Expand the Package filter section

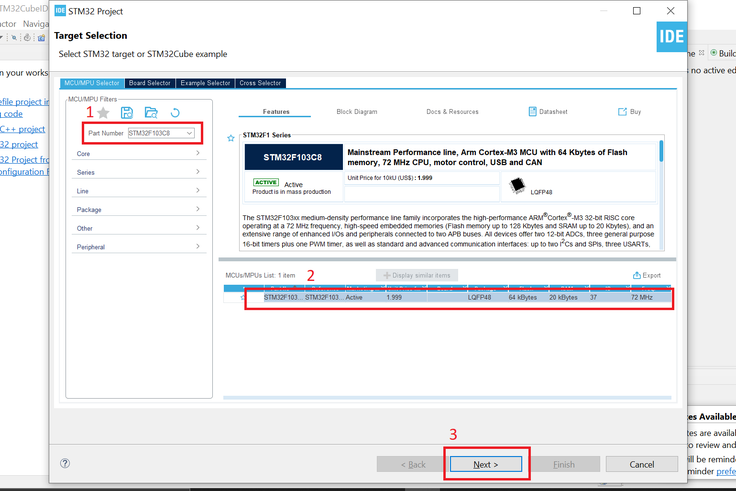coord(139,209)
